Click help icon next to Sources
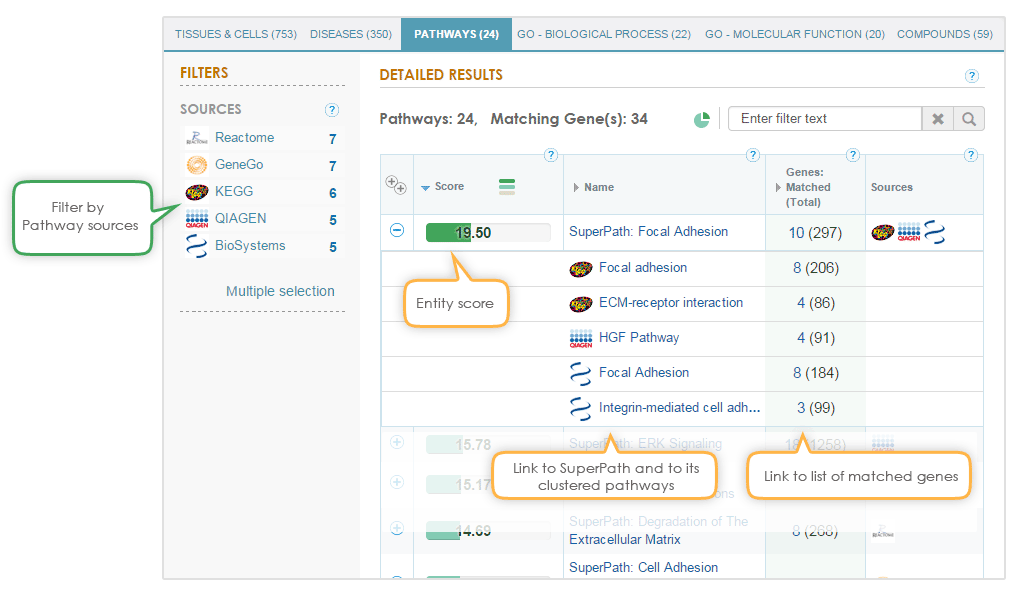The image size is (1016, 600). [332, 110]
